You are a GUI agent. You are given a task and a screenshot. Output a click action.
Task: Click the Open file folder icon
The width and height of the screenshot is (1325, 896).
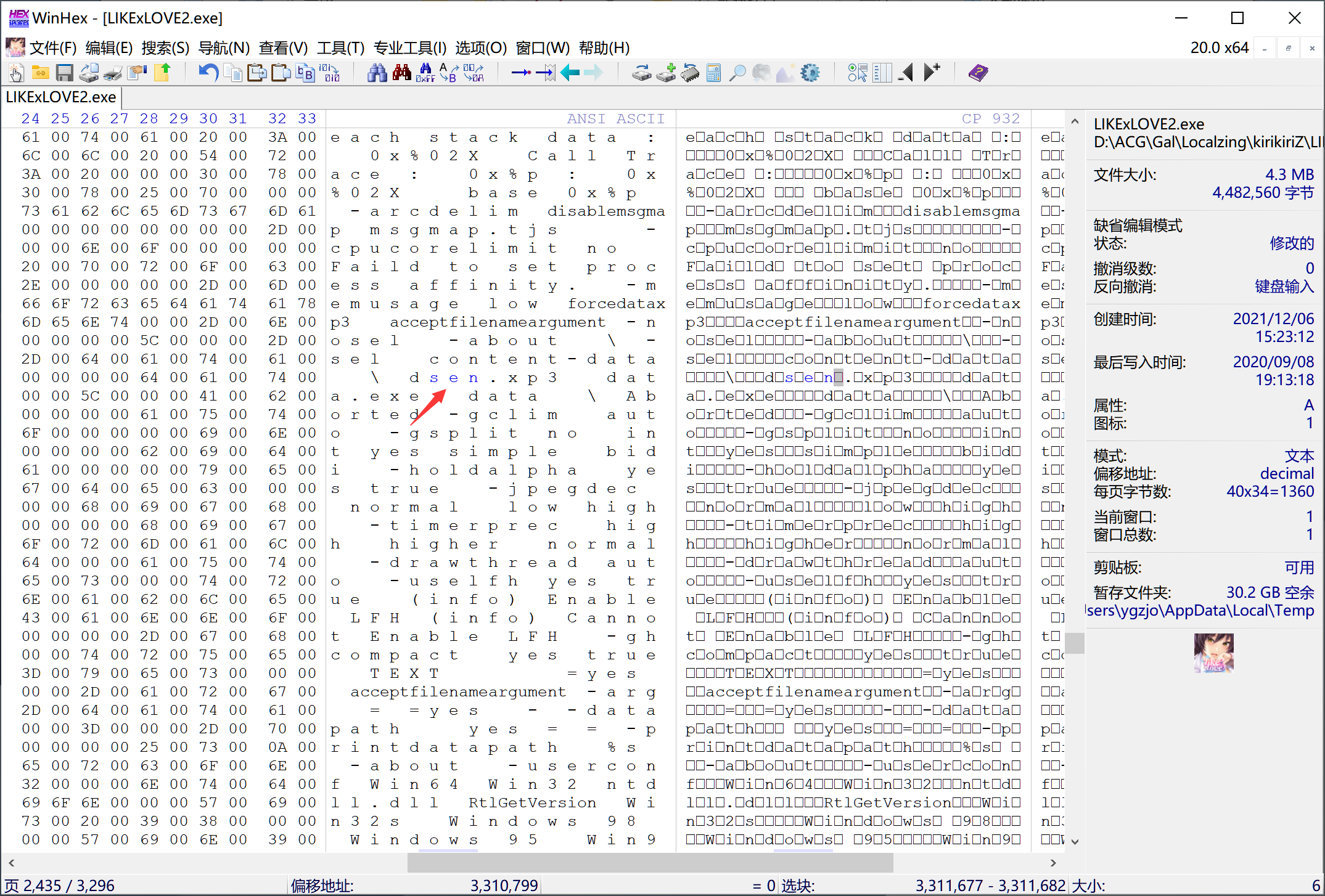point(41,73)
